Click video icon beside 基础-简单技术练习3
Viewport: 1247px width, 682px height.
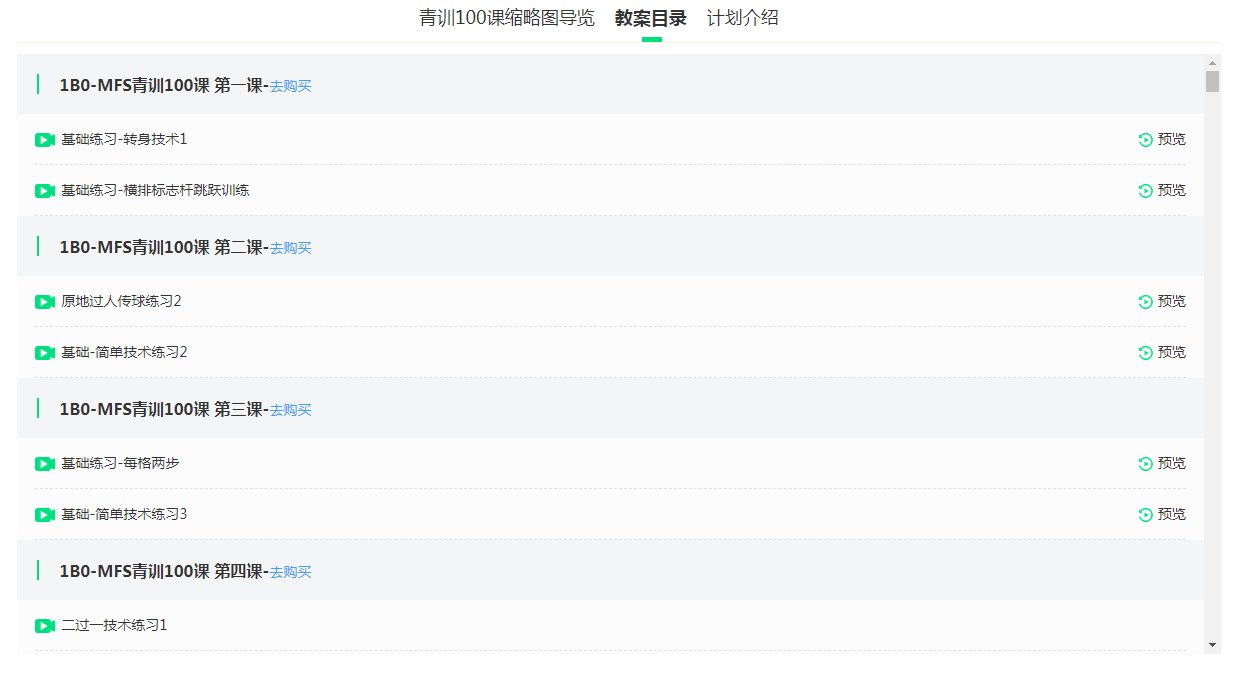[44, 515]
